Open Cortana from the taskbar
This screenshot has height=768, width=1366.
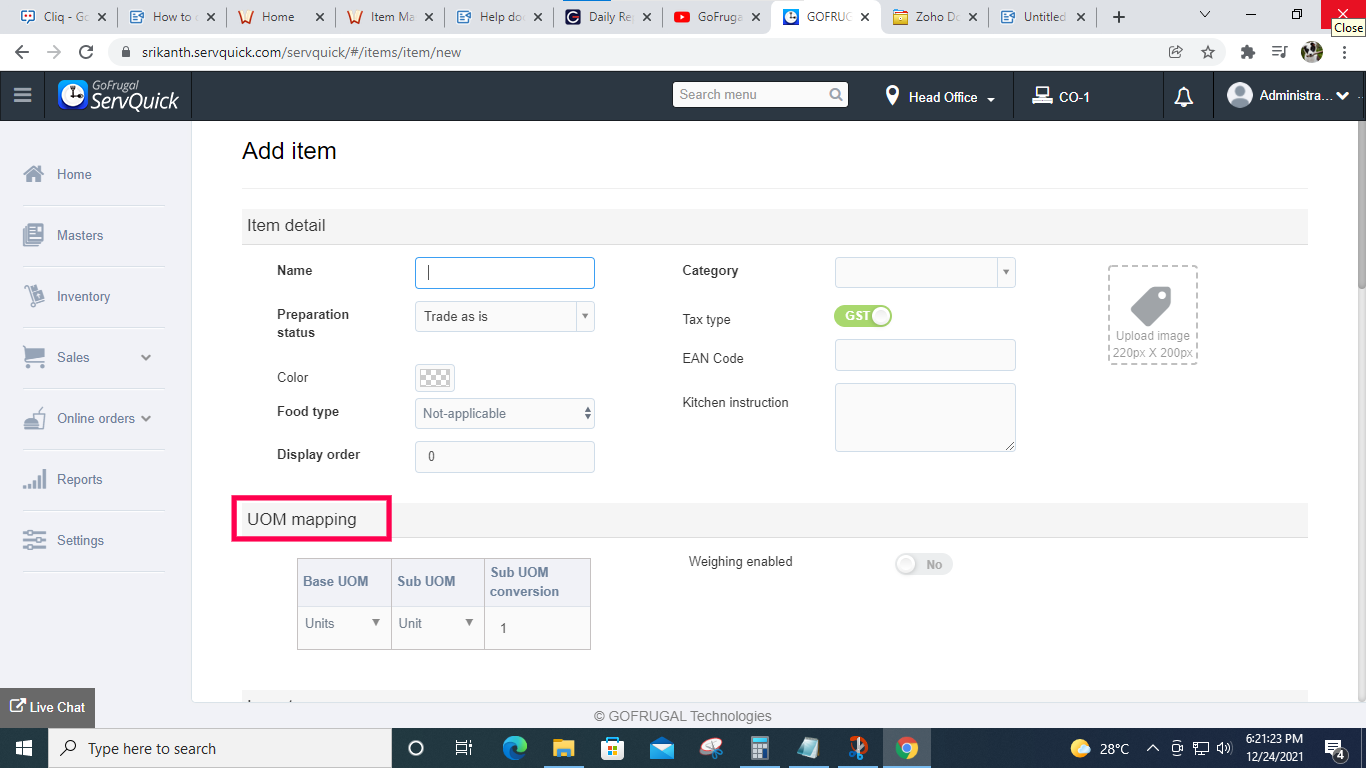click(x=416, y=748)
